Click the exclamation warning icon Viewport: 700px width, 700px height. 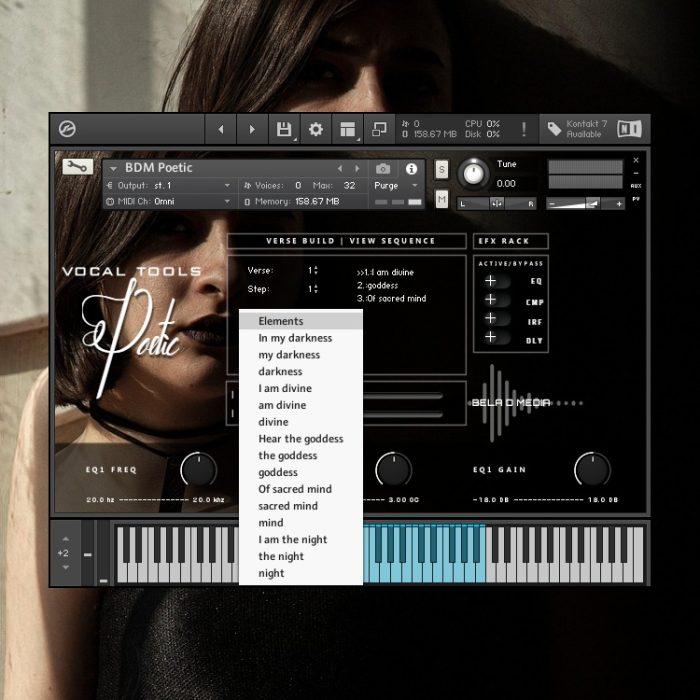click(x=524, y=129)
